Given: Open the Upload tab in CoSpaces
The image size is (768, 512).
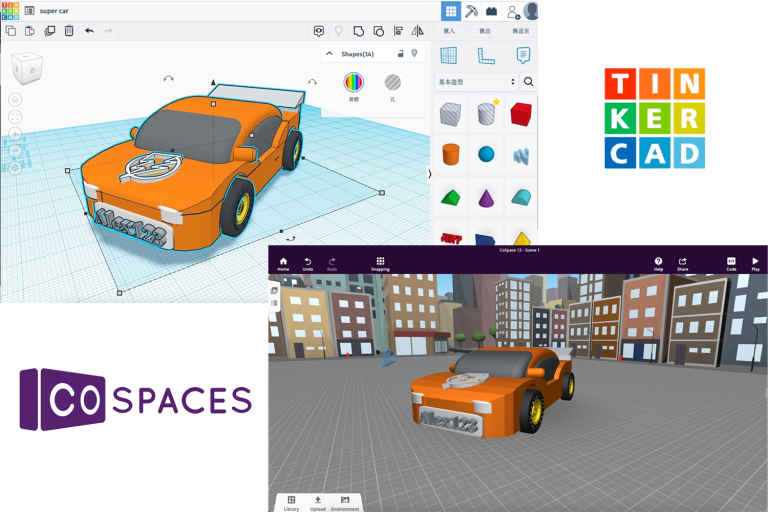Looking at the screenshot, I should [x=317, y=503].
